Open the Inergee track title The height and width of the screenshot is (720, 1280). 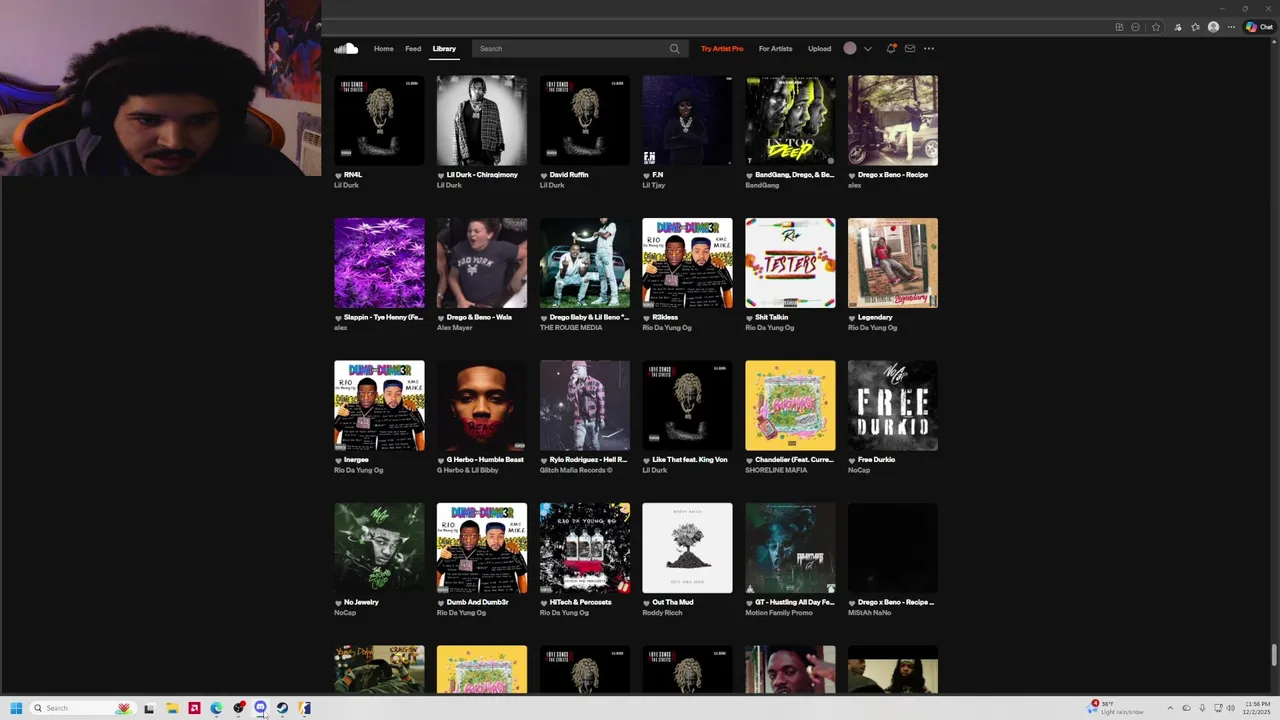click(356, 460)
